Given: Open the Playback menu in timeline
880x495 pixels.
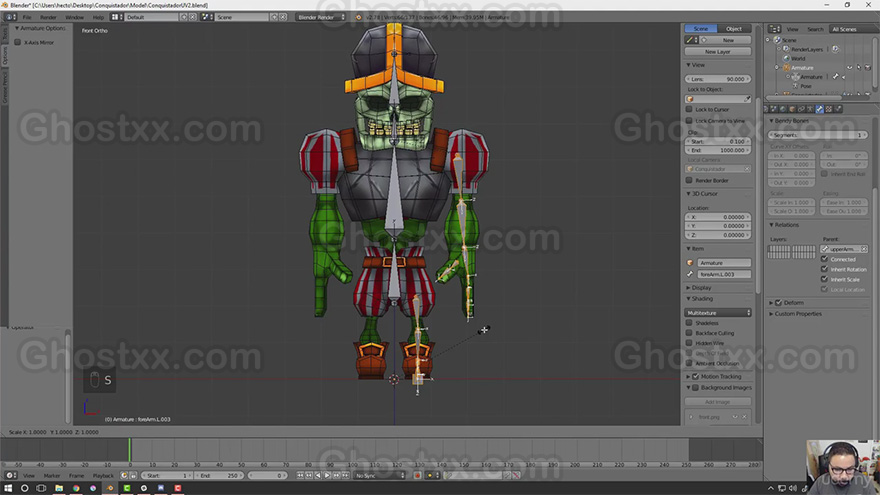Looking at the screenshot, I should [x=103, y=475].
